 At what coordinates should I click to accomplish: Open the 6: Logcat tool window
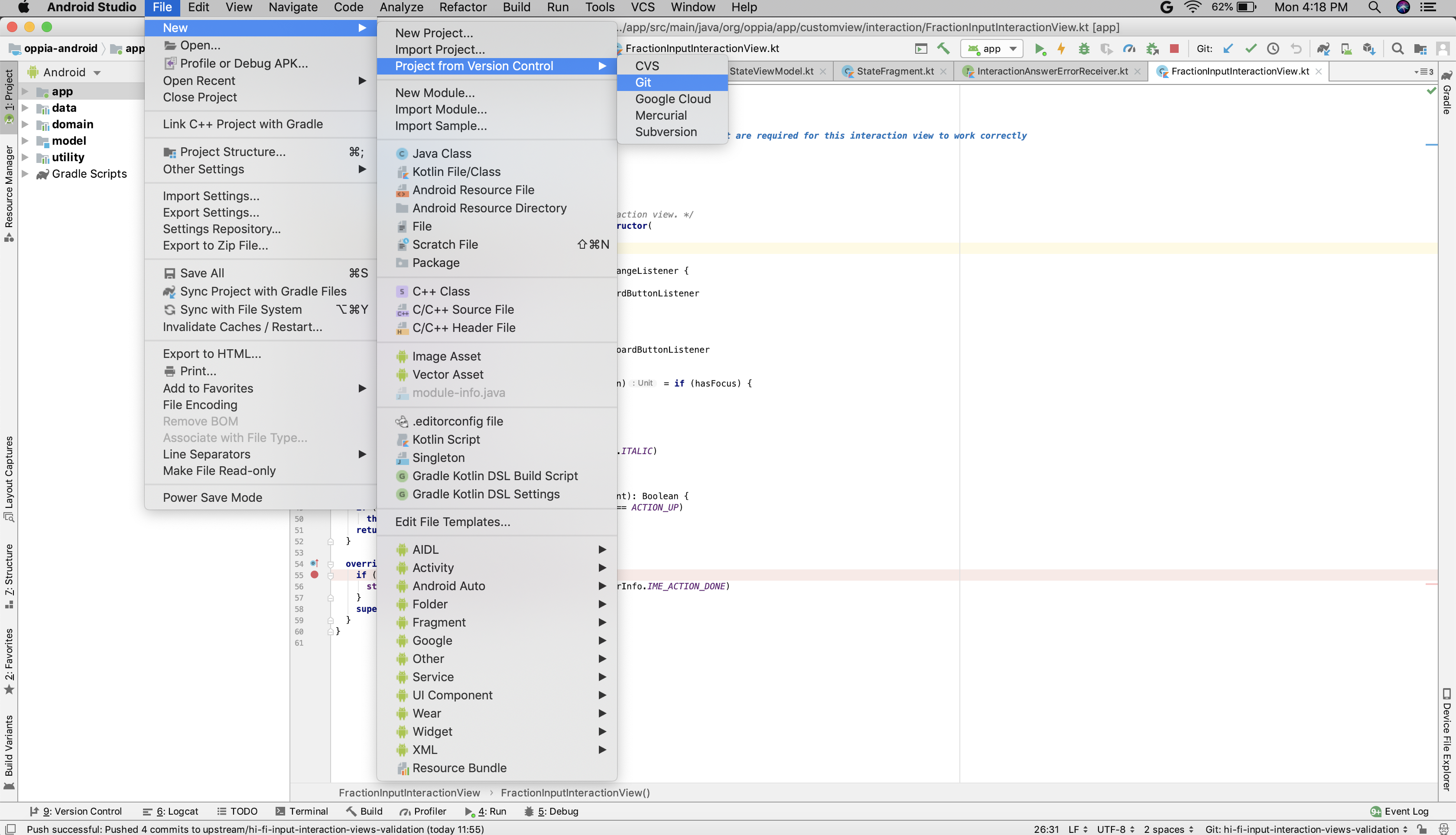(170, 811)
